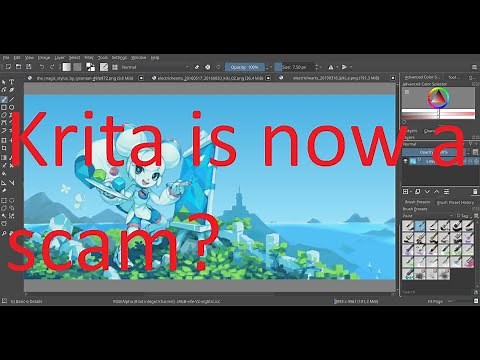Open the Edit menu
Image resolution: width=480 pixels, height=360 pixels.
(x=17, y=58)
